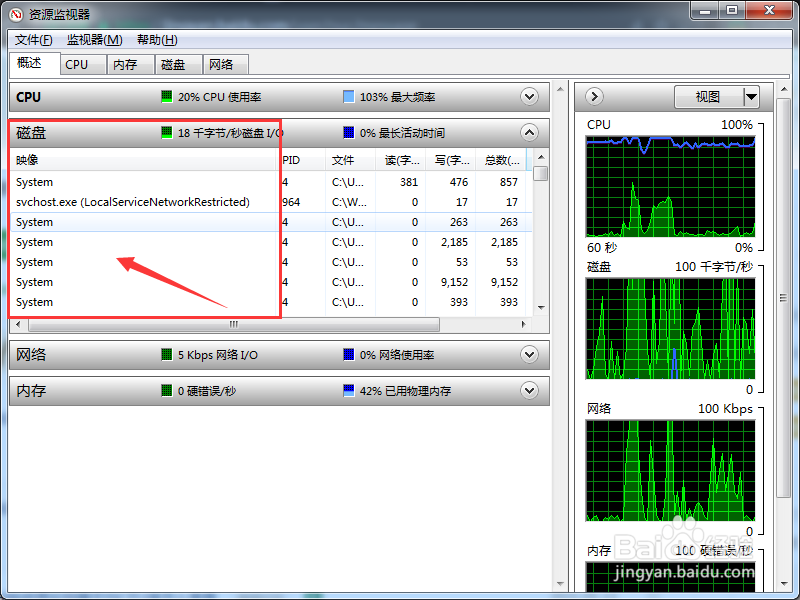Select the svchost.exe (LocalServiceNetworkRestricted) row
This screenshot has height=600, width=800.
pos(271,202)
